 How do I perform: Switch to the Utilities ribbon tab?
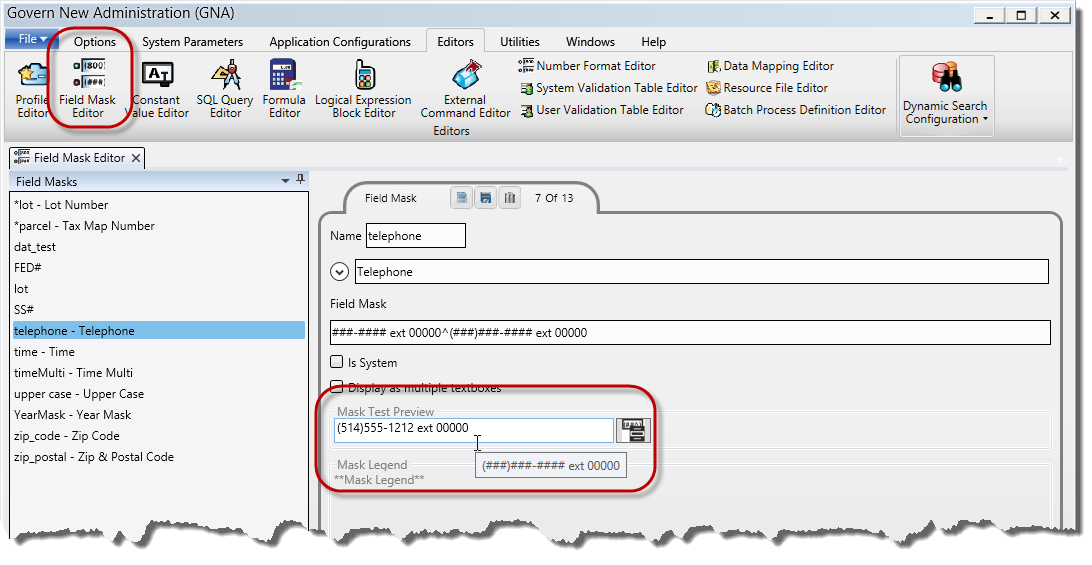click(x=519, y=42)
